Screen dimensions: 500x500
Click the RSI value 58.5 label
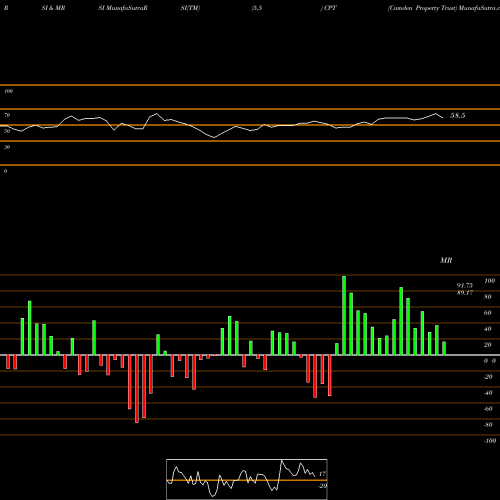point(457,116)
